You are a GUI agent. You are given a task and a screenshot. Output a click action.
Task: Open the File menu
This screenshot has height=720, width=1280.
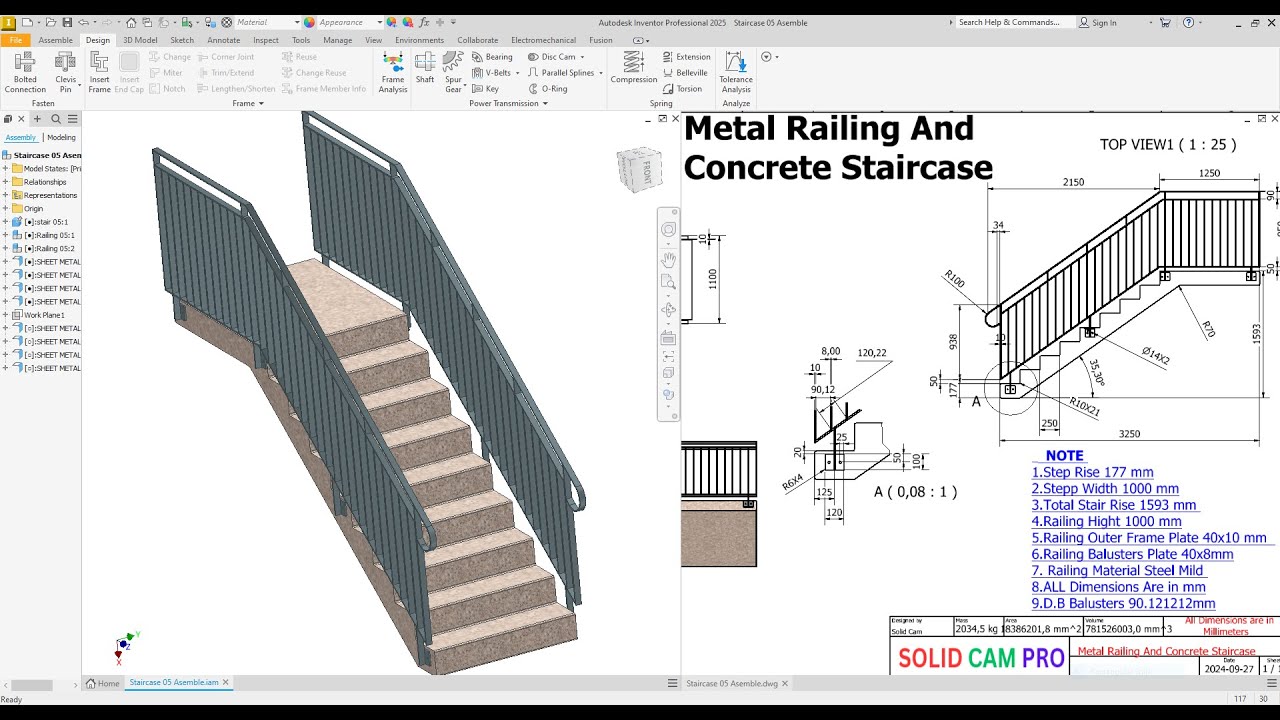pyautogui.click(x=16, y=40)
